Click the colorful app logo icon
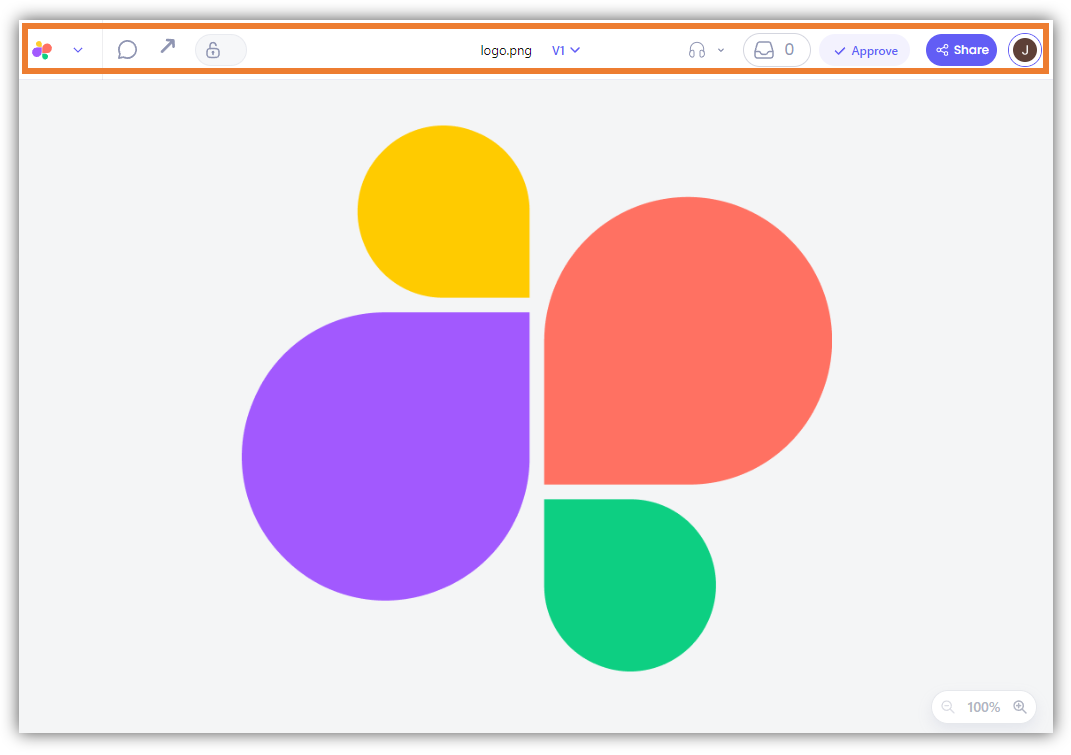 [42, 50]
